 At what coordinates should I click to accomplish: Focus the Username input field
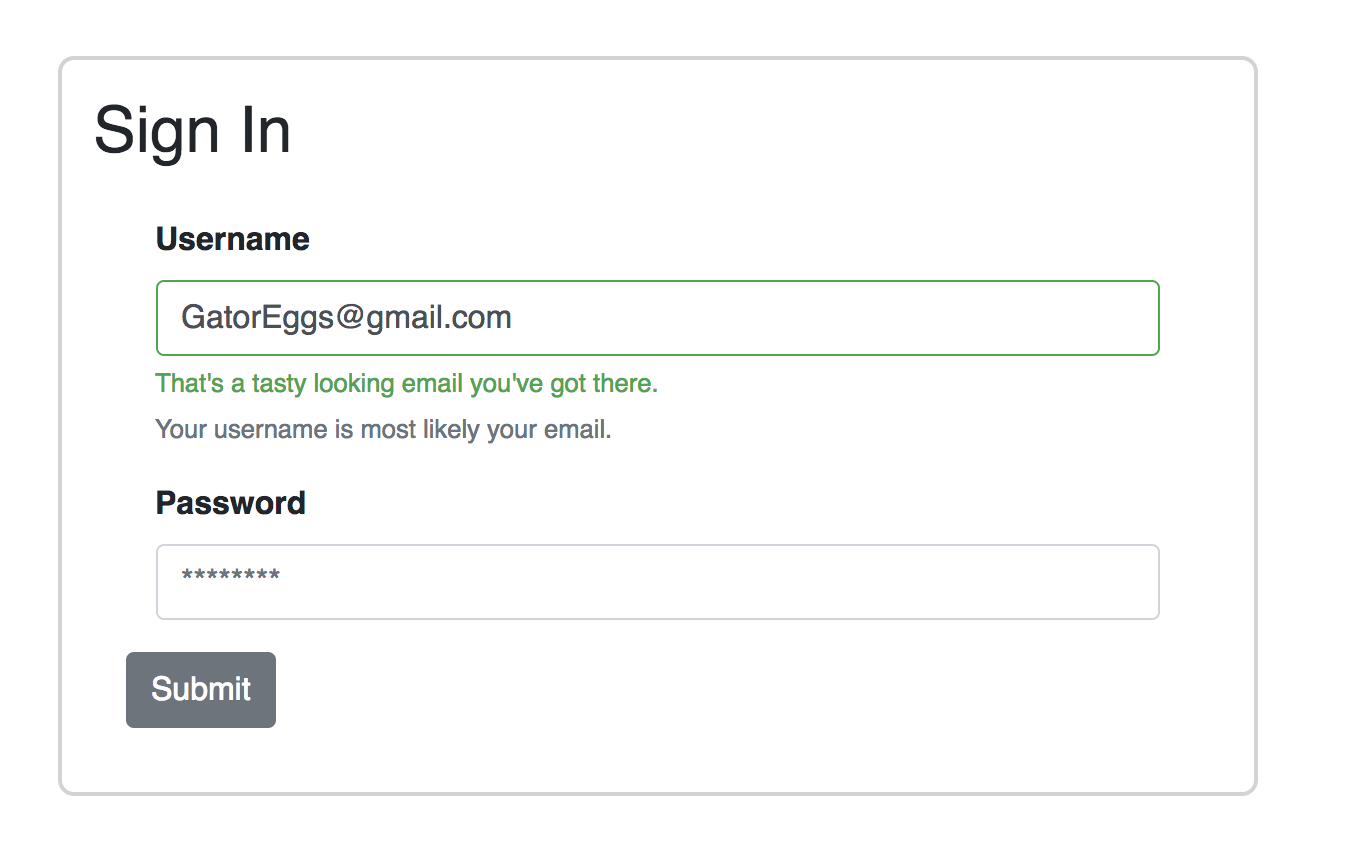point(658,318)
